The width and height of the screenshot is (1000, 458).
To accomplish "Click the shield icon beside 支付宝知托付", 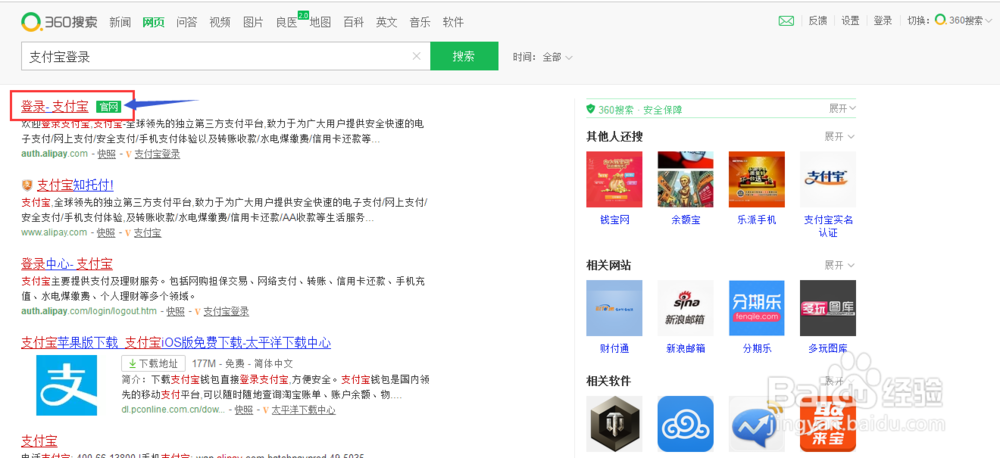I will tap(27, 186).
